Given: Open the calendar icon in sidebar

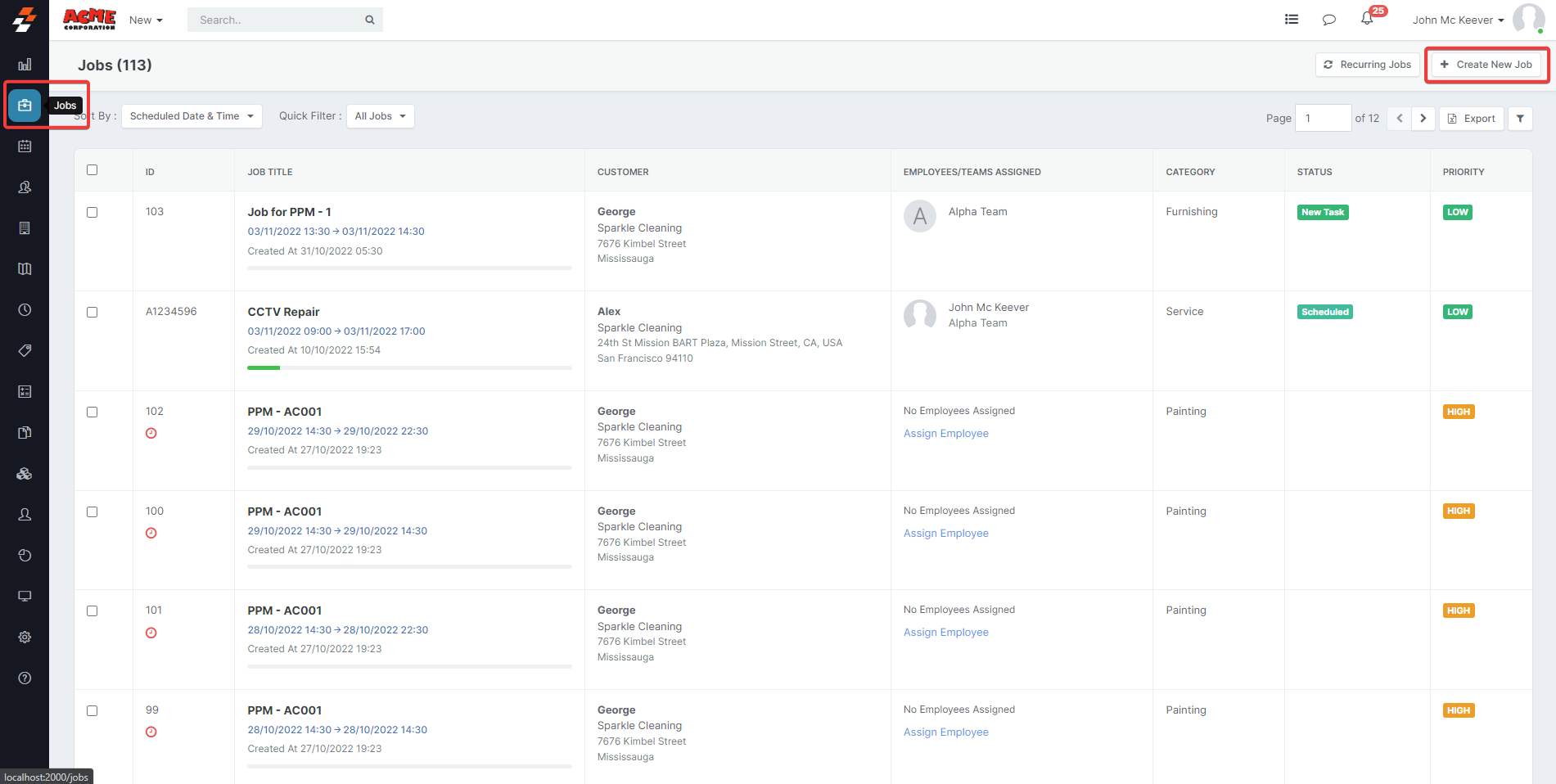Looking at the screenshot, I should [25, 146].
